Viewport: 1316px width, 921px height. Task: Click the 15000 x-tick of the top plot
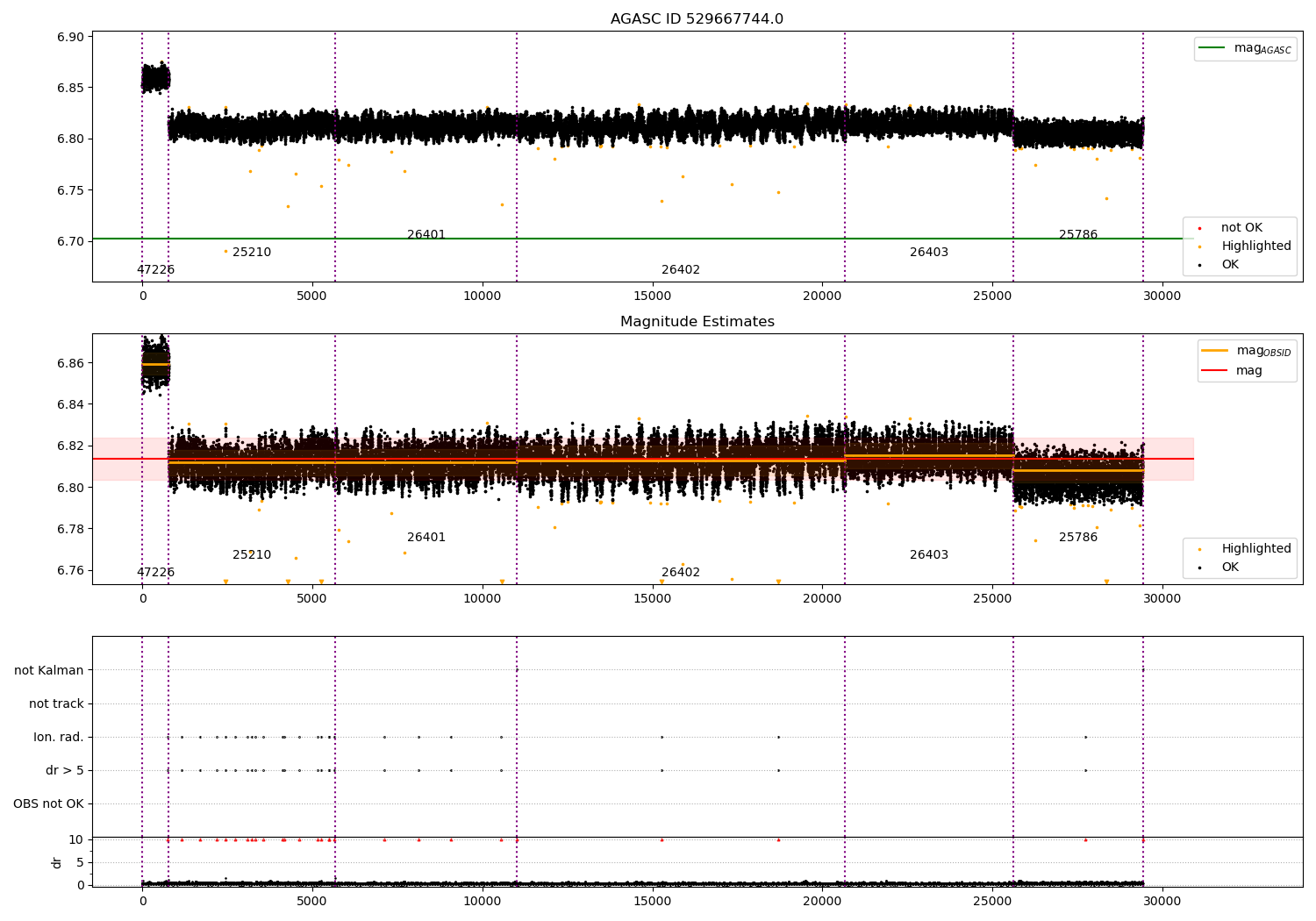coord(653,296)
